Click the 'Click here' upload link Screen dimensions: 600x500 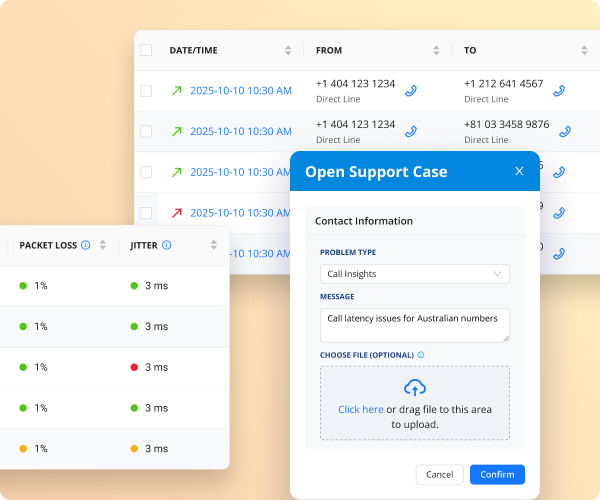360,409
